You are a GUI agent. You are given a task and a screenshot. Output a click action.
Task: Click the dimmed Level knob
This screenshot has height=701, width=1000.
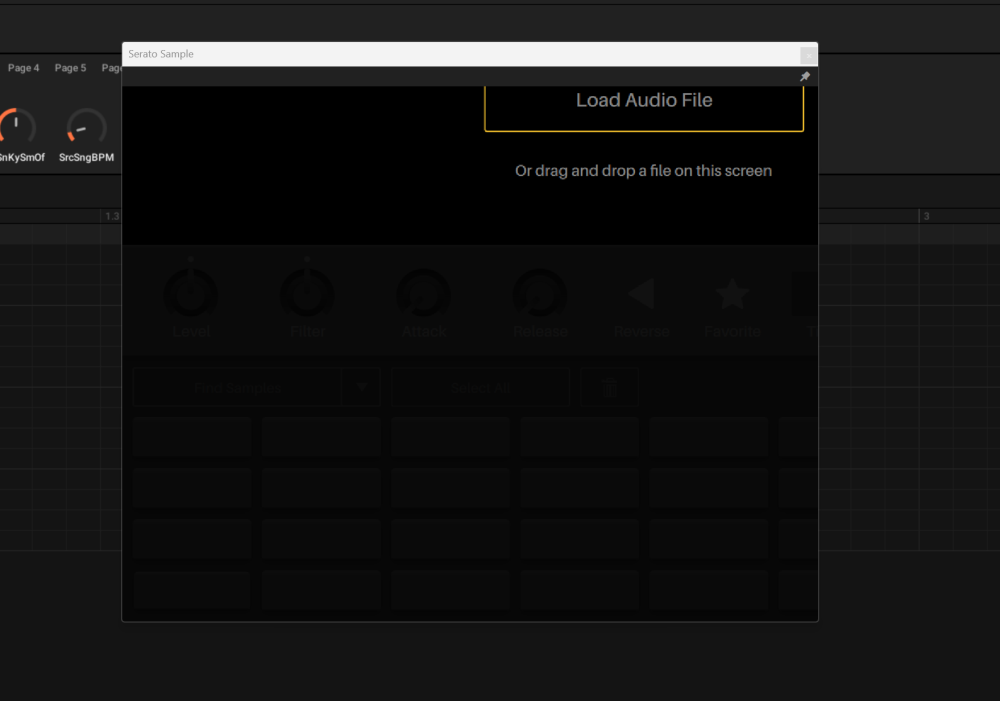click(x=191, y=292)
